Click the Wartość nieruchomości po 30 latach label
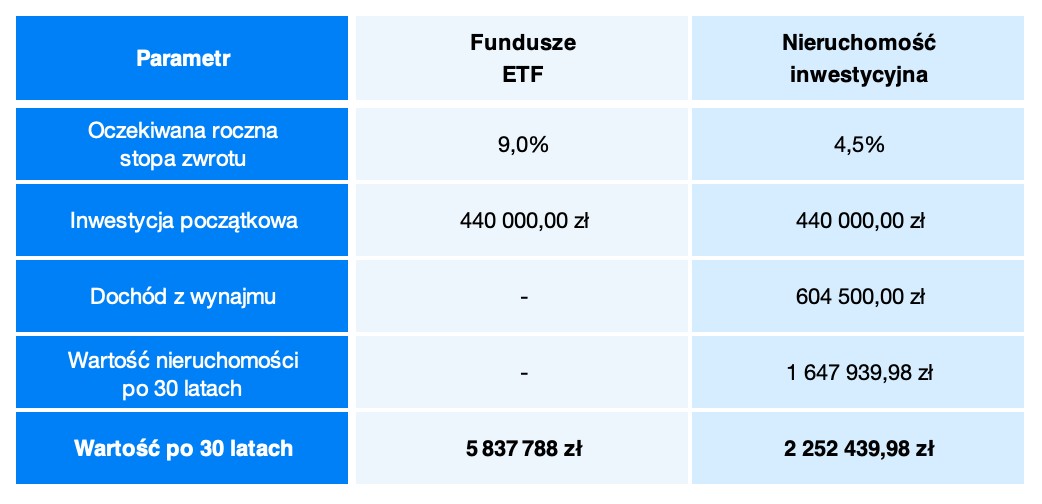The image size is (1042, 504). click(x=183, y=372)
